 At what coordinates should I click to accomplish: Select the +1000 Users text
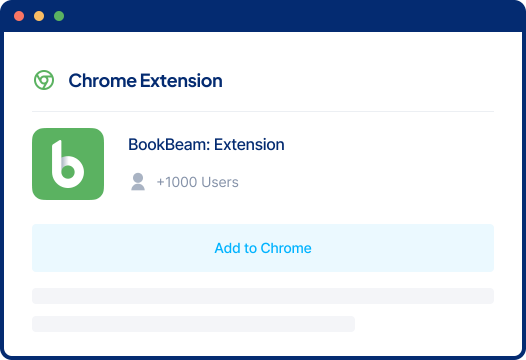(x=198, y=182)
